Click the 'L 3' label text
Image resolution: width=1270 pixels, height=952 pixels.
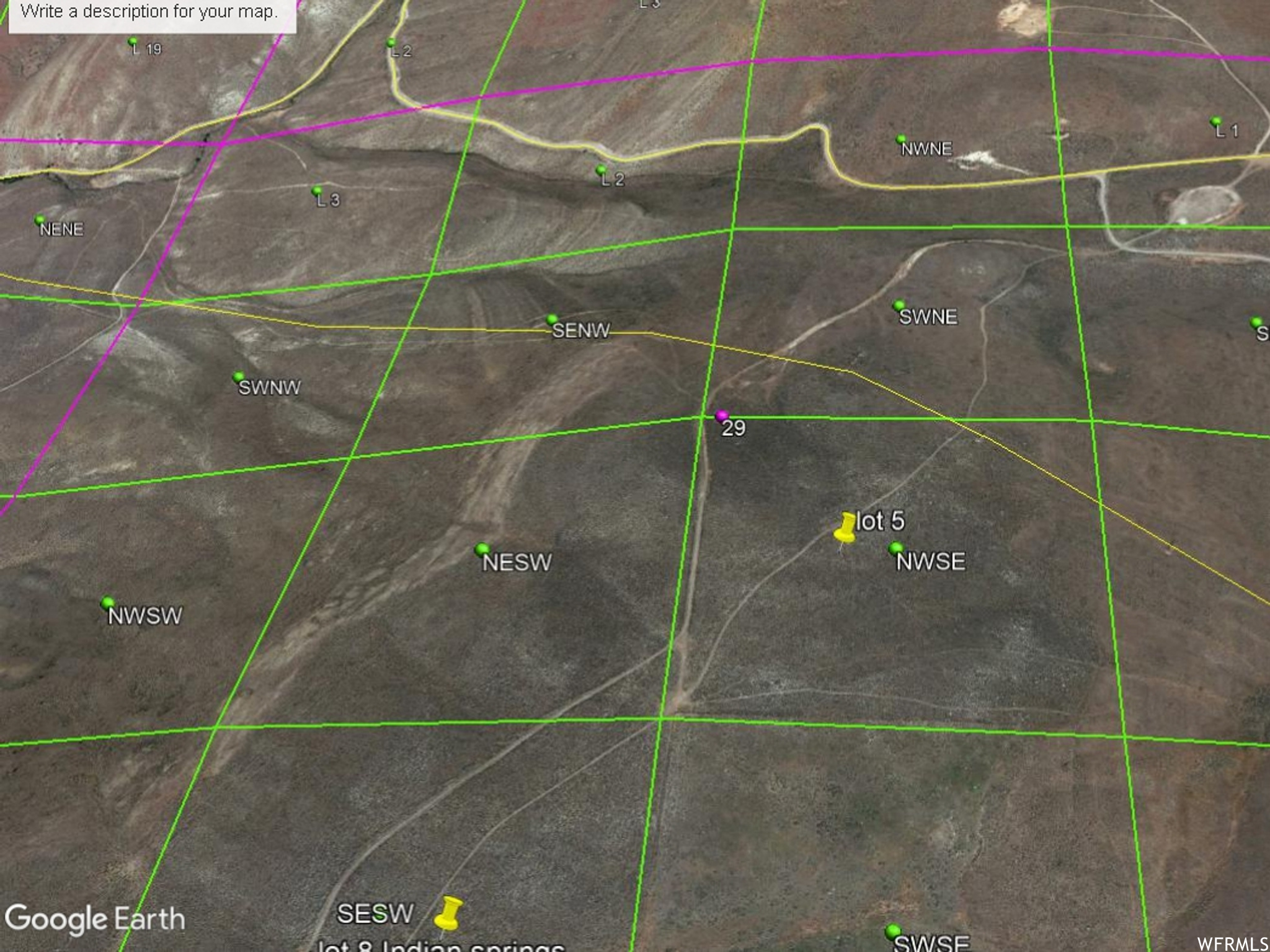coord(329,200)
